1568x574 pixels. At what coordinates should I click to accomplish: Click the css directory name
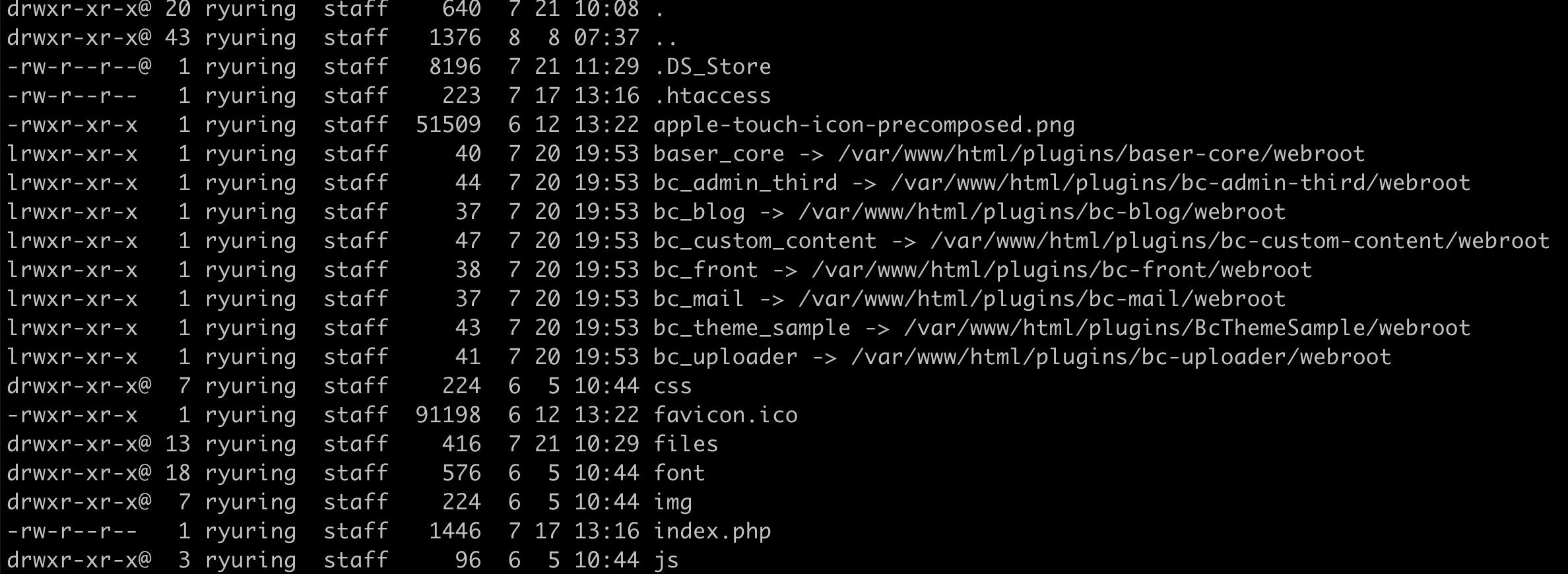(672, 386)
